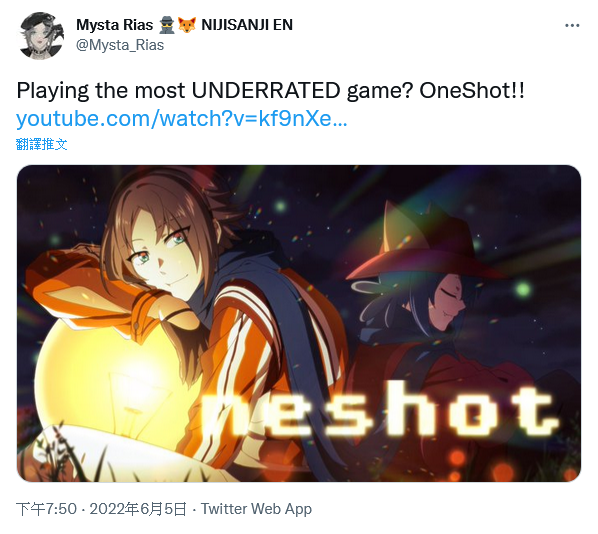
Task: Click the pixelated 'neshot' title text
Action: (x=379, y=410)
